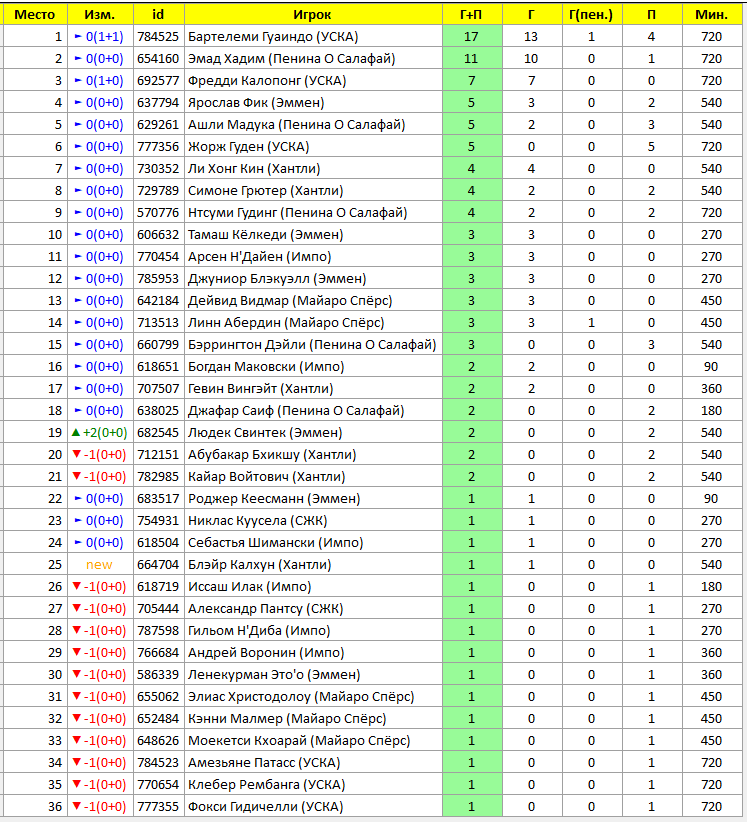Select player Себастья Шимански (Импо)
The height and width of the screenshot is (822, 747).
pyautogui.click(x=276, y=543)
